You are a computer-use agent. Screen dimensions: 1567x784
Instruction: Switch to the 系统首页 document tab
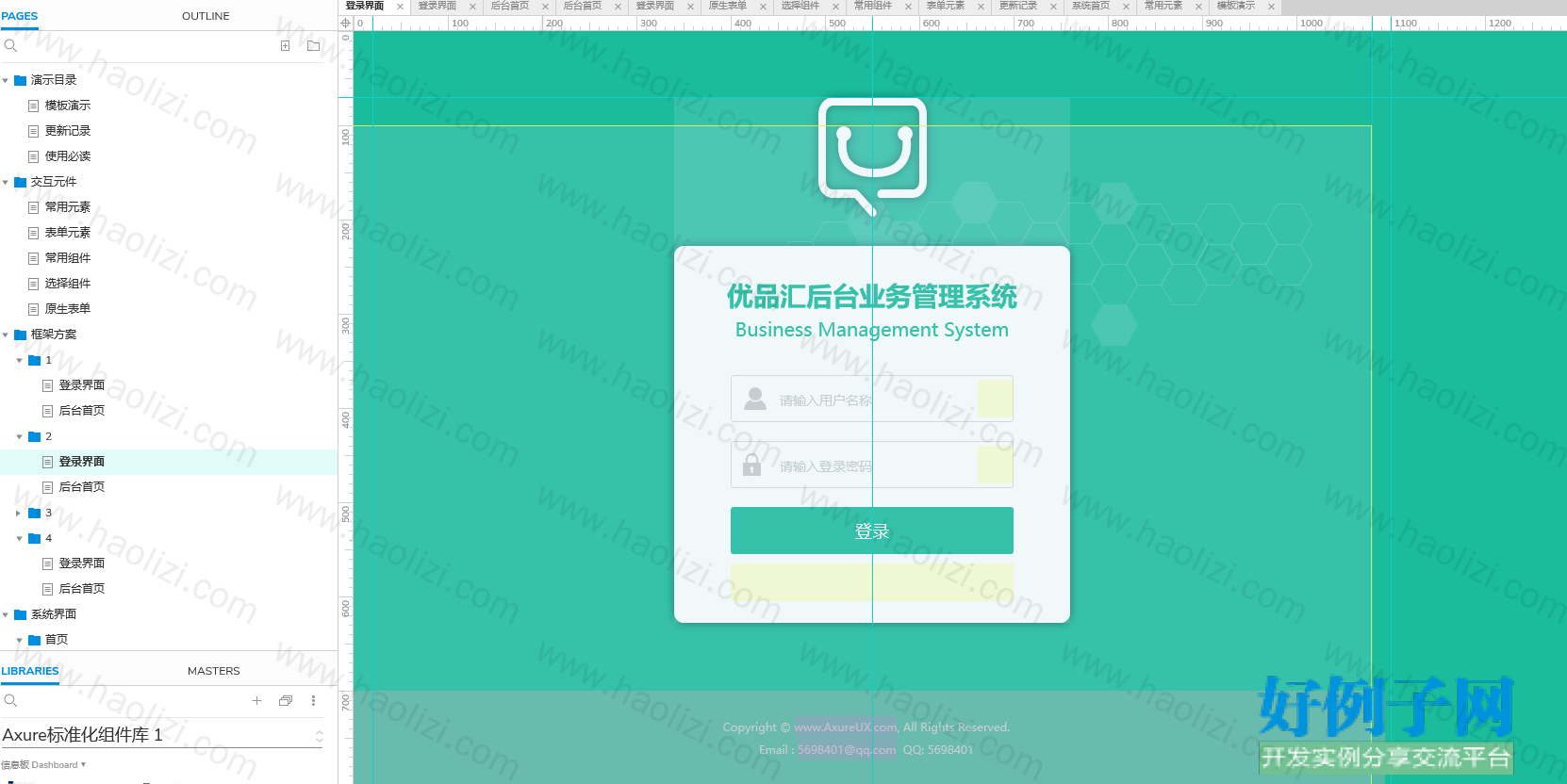click(1090, 7)
